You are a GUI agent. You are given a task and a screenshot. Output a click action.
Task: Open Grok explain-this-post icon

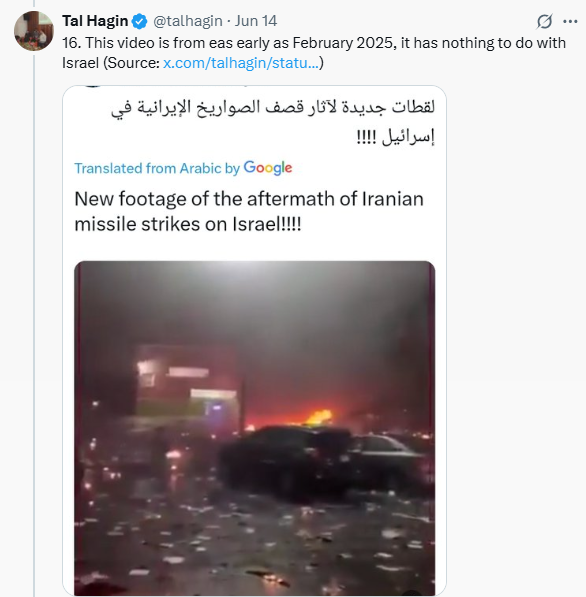click(x=544, y=21)
